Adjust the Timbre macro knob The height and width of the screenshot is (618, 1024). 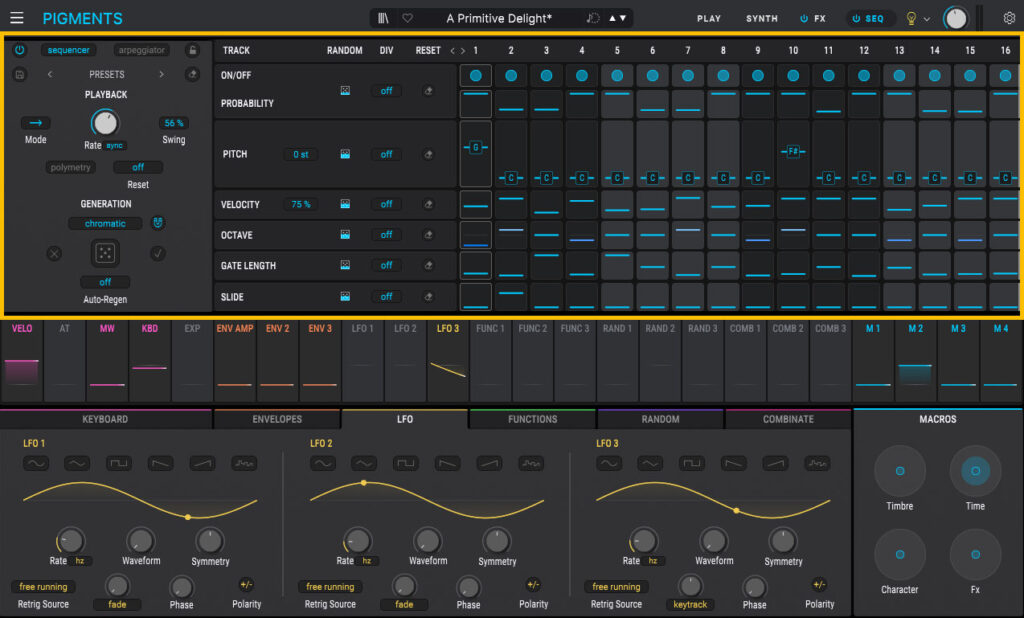tap(900, 471)
